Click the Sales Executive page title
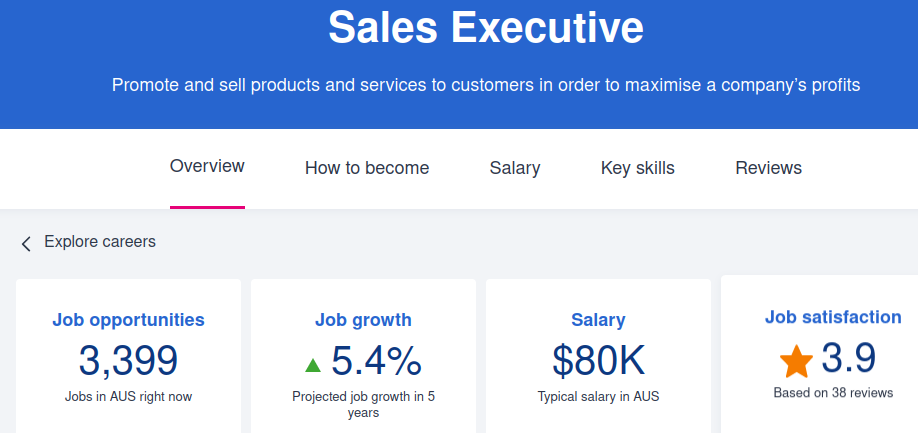Image resolution: width=918 pixels, height=433 pixels. [486, 27]
